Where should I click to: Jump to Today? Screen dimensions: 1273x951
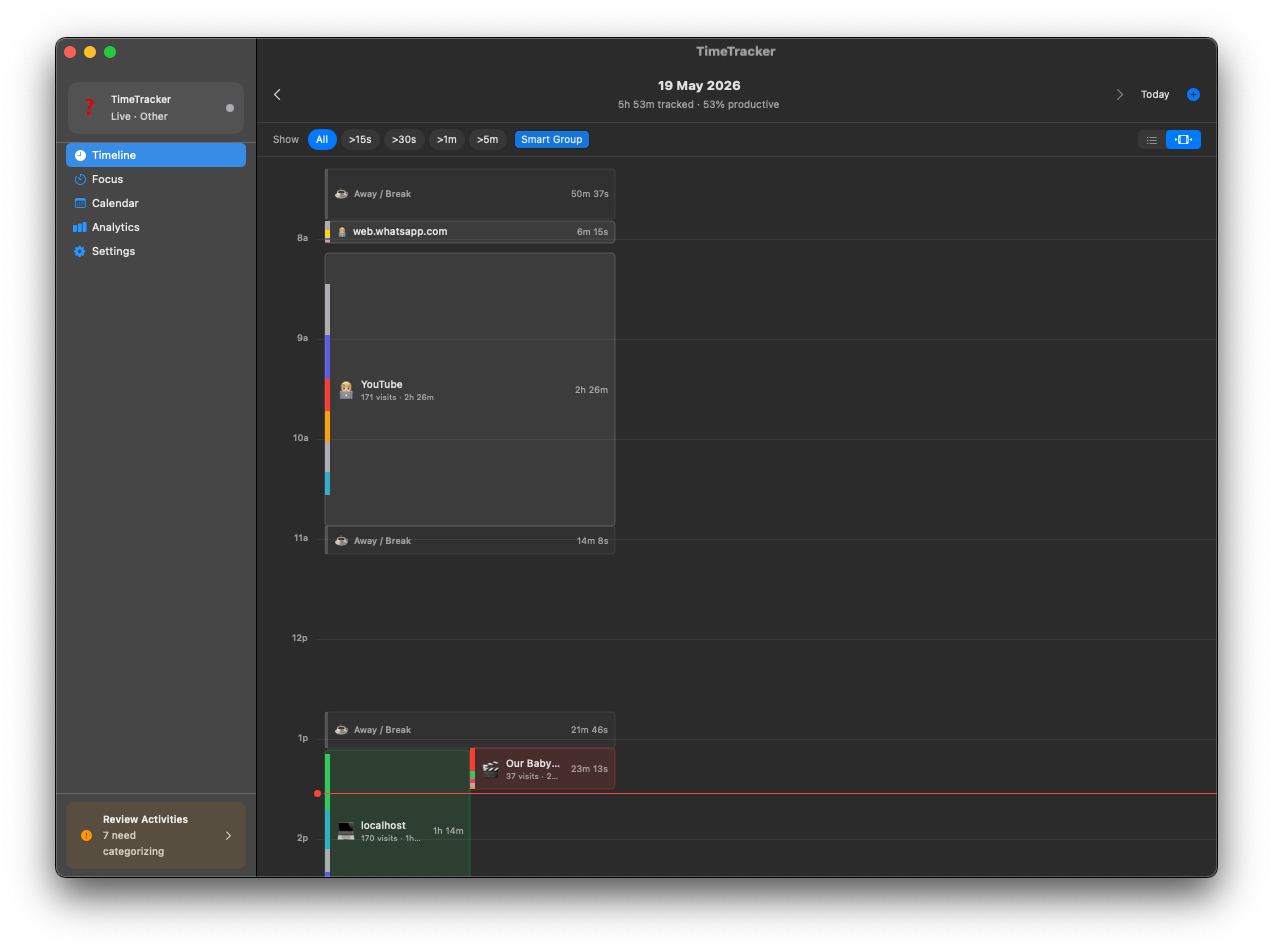click(x=1155, y=95)
